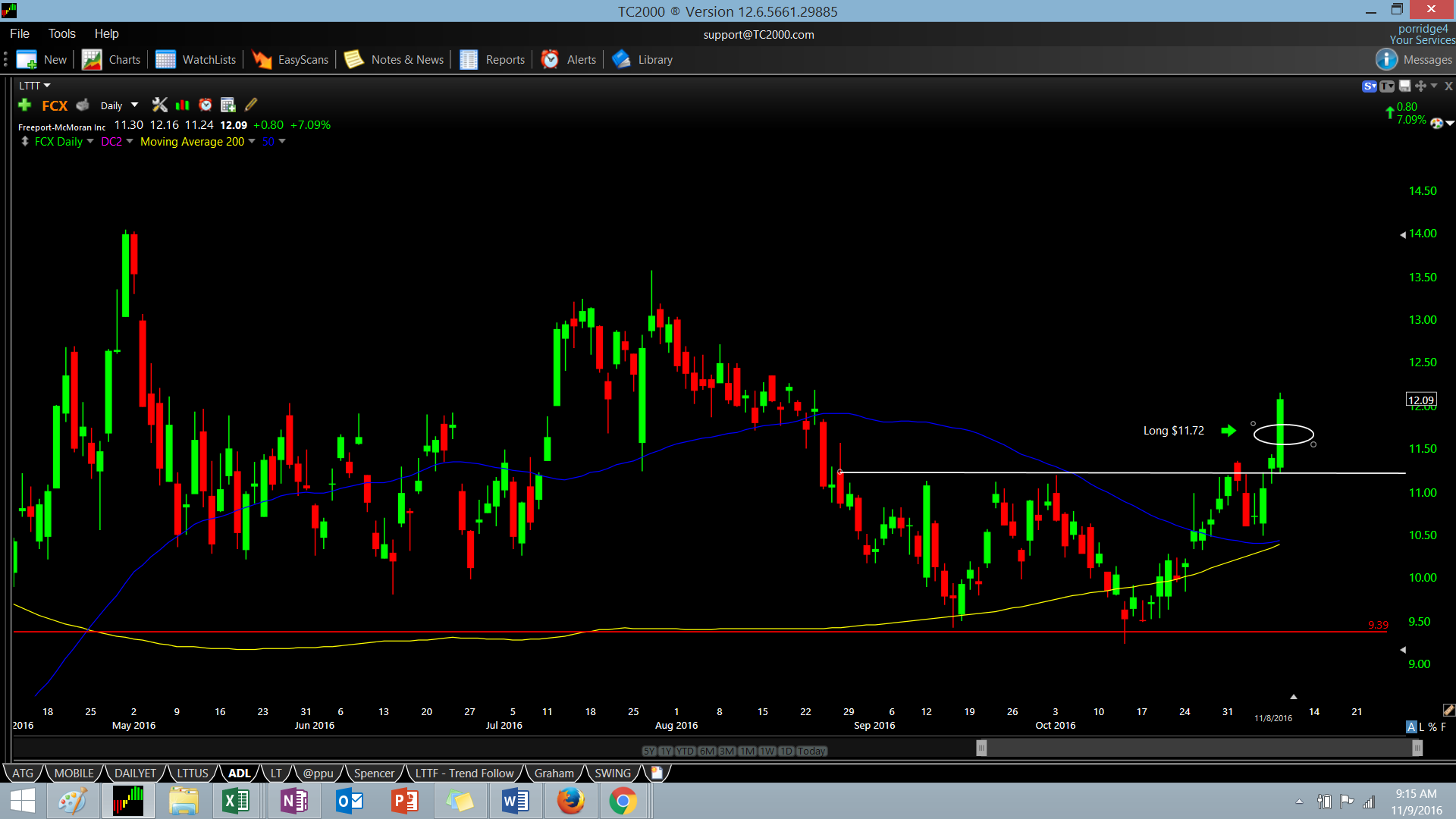Switch to the ATG tab
The width and height of the screenshot is (1456, 819).
point(23,773)
